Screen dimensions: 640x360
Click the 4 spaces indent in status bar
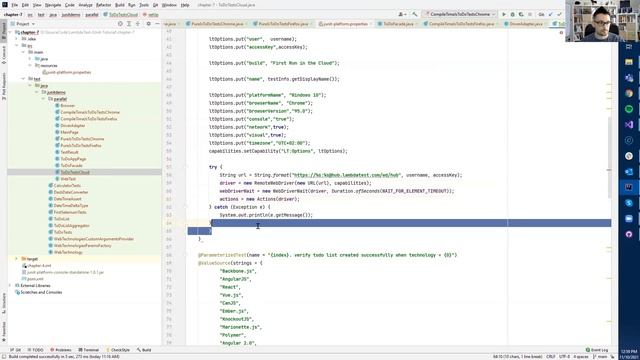(581, 357)
